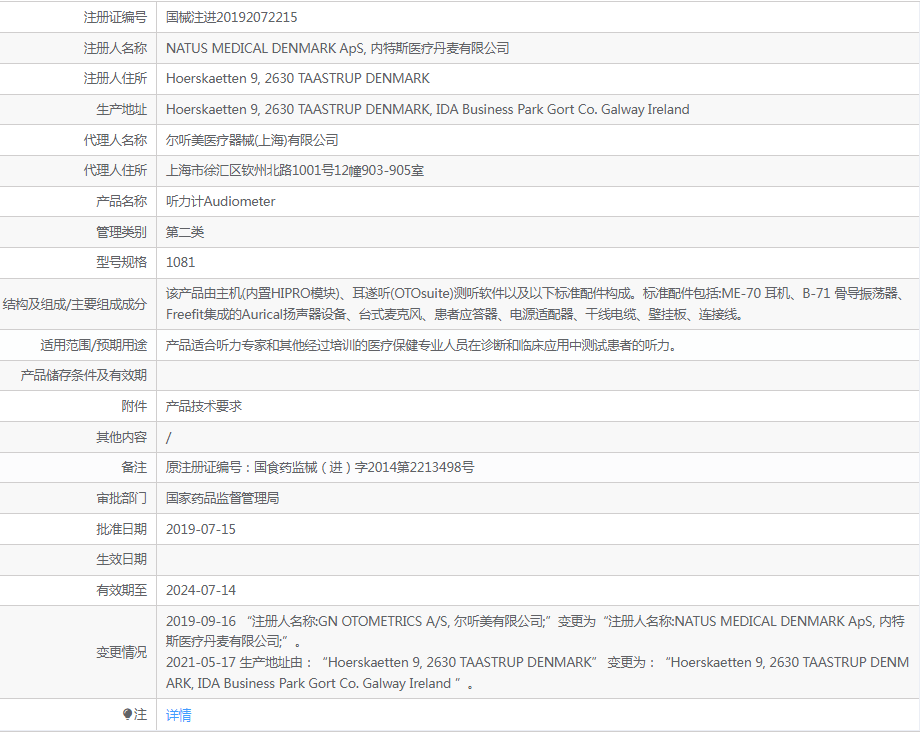Select the 2019-09-16 change record line
The image size is (920, 738).
point(535,631)
